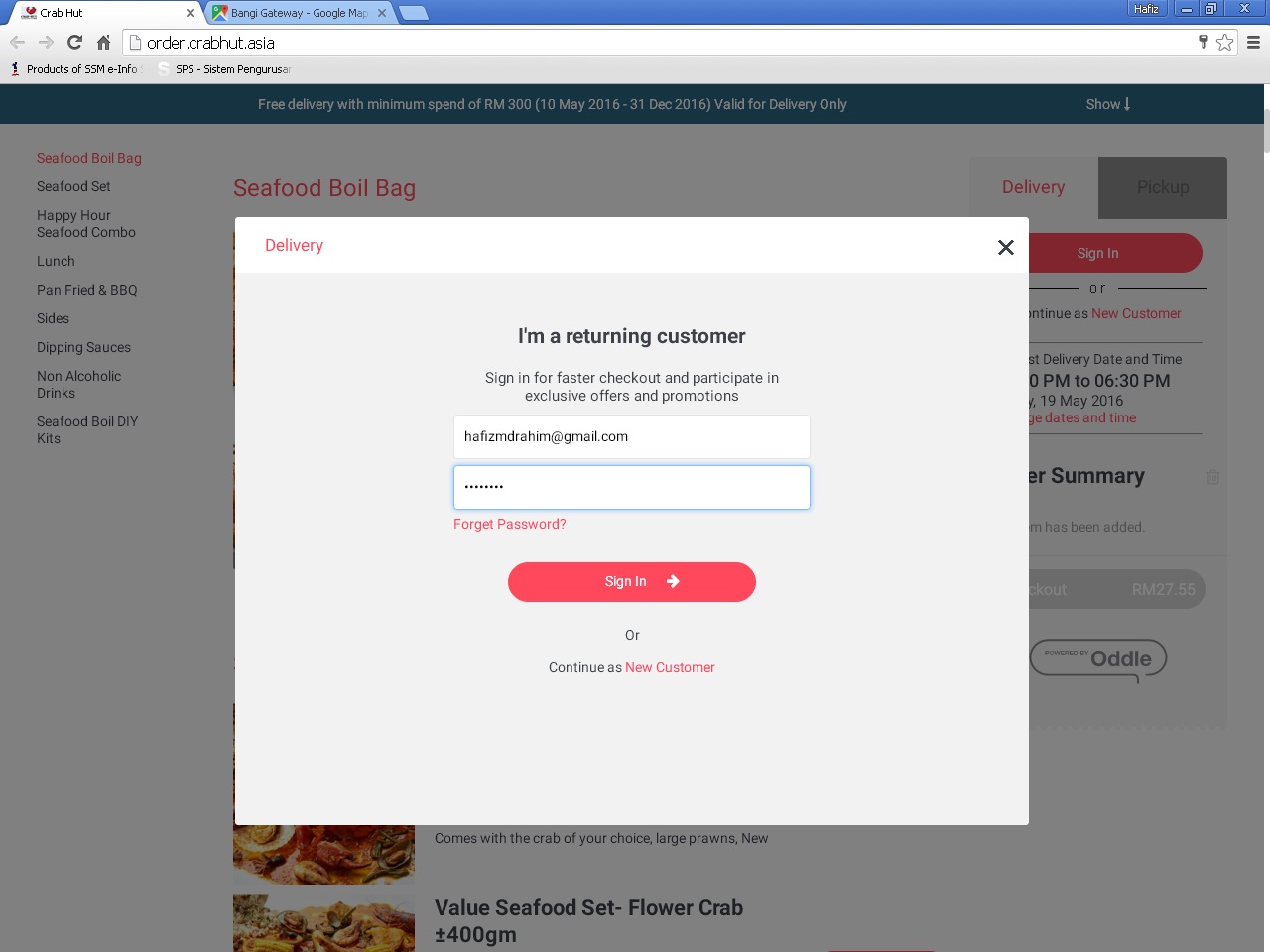The width and height of the screenshot is (1270, 952).
Task: Open the Forget Password link
Action: click(x=510, y=524)
